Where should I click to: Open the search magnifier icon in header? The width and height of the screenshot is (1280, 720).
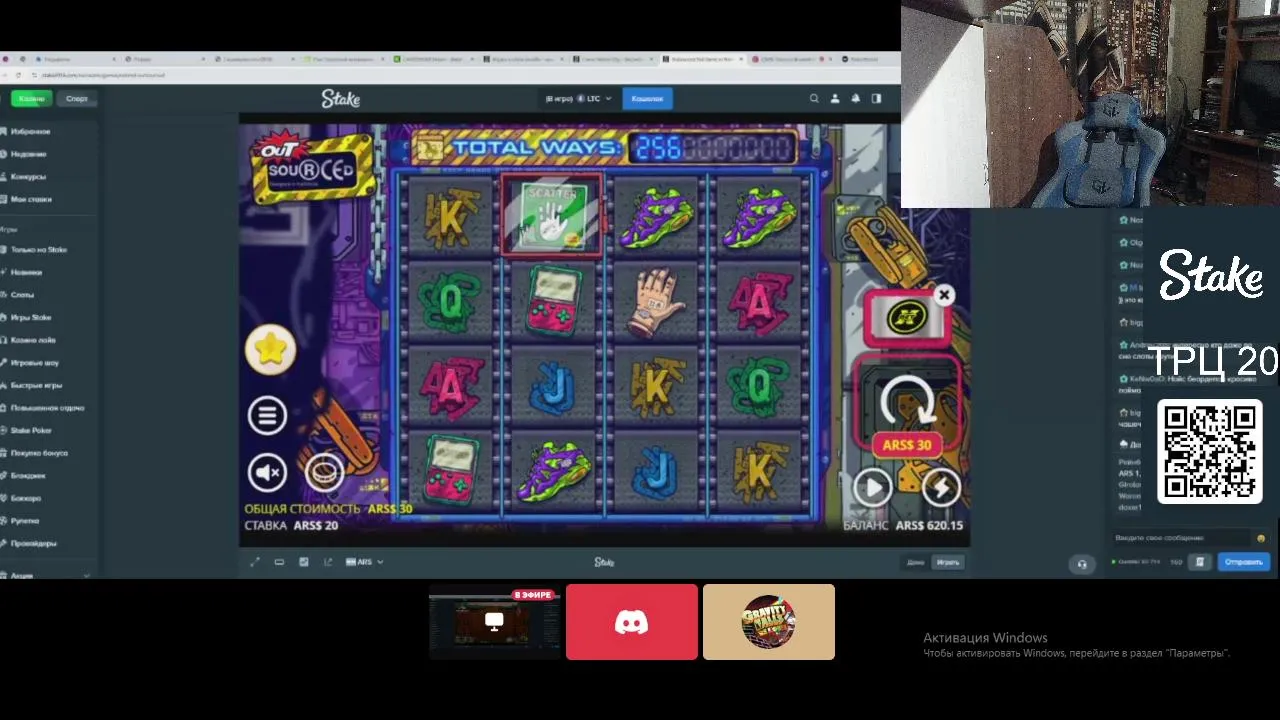point(814,99)
